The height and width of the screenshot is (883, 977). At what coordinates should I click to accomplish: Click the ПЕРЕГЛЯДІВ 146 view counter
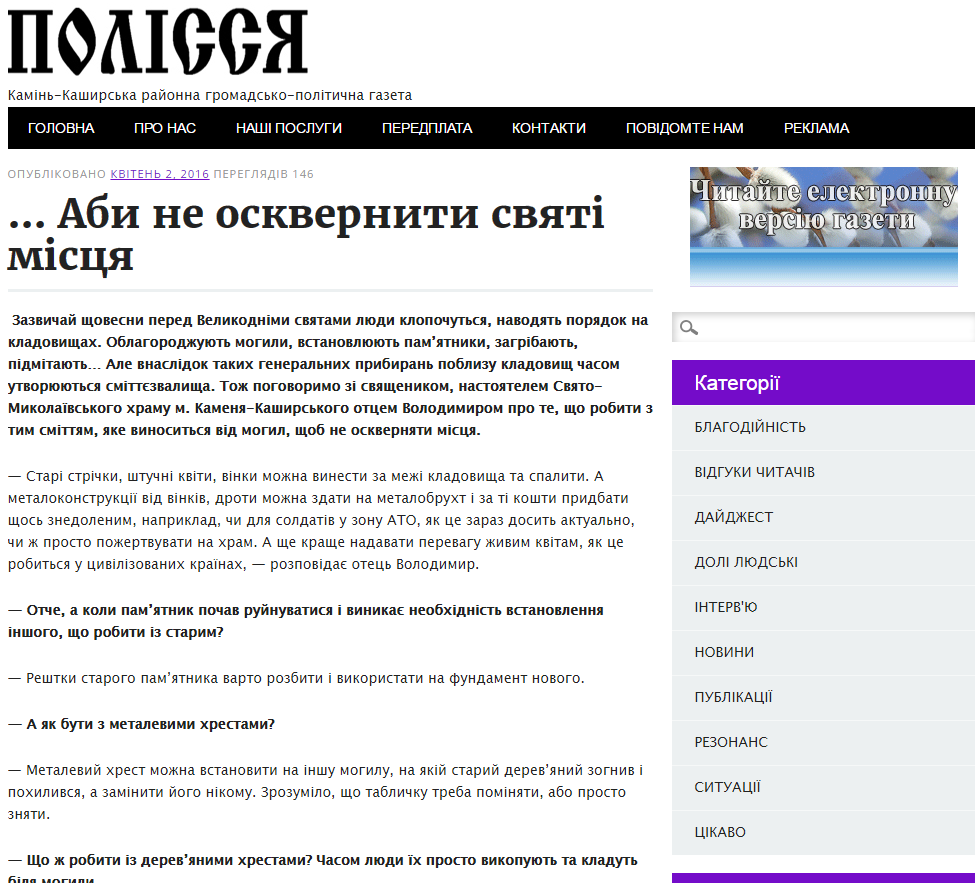(264, 174)
